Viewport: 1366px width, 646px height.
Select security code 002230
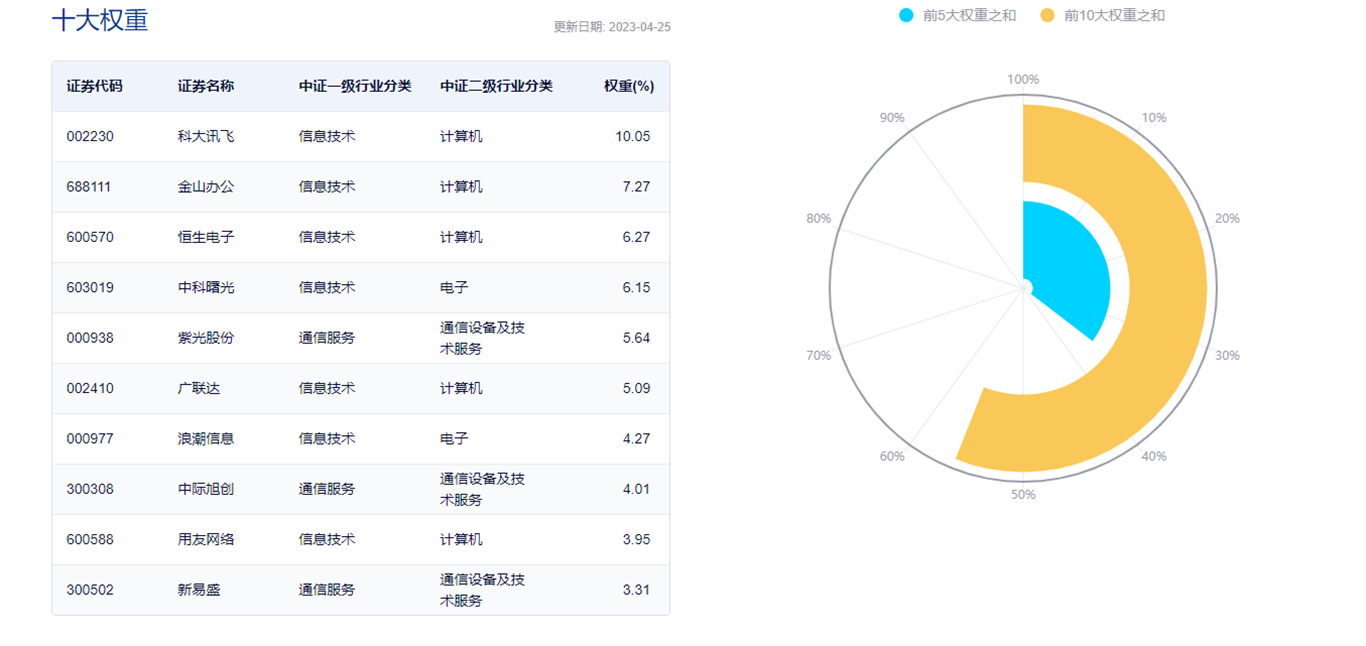click(90, 136)
